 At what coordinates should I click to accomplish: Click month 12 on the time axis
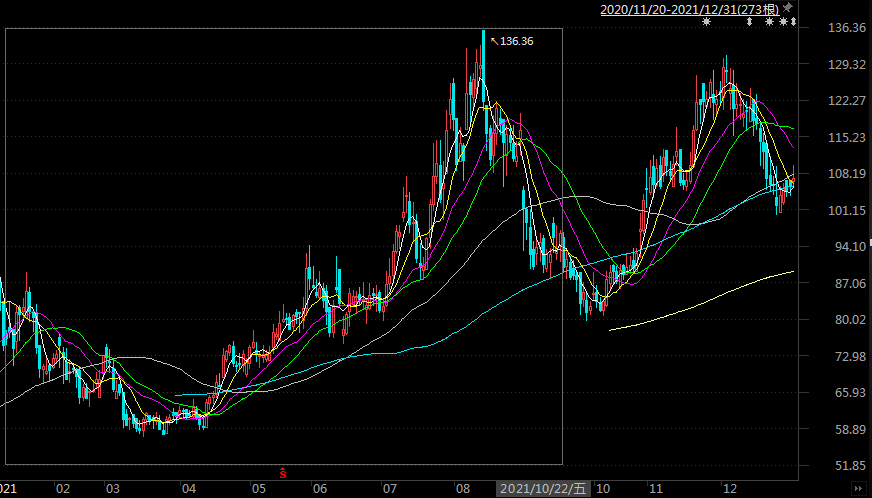(730, 489)
